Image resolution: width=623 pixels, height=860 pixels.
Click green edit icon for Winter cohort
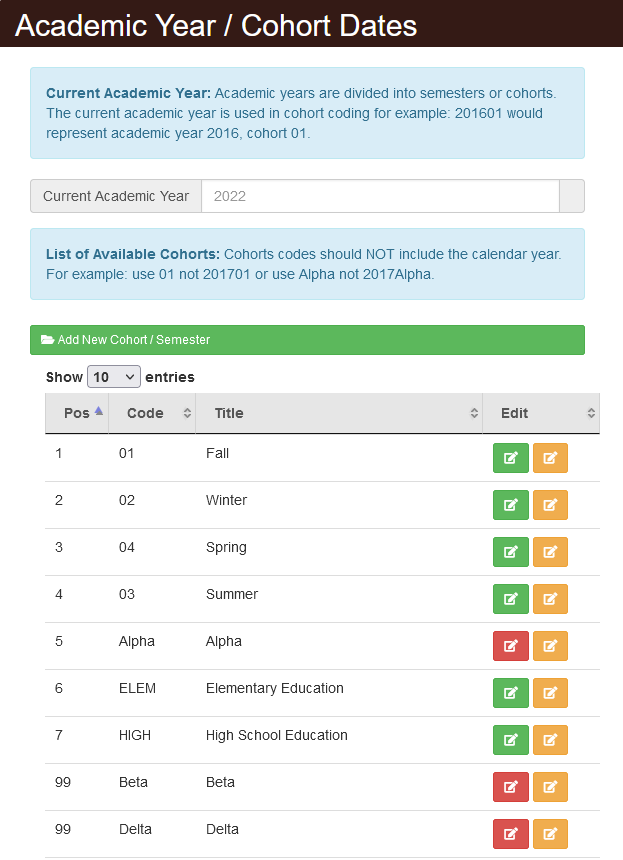[x=511, y=505]
